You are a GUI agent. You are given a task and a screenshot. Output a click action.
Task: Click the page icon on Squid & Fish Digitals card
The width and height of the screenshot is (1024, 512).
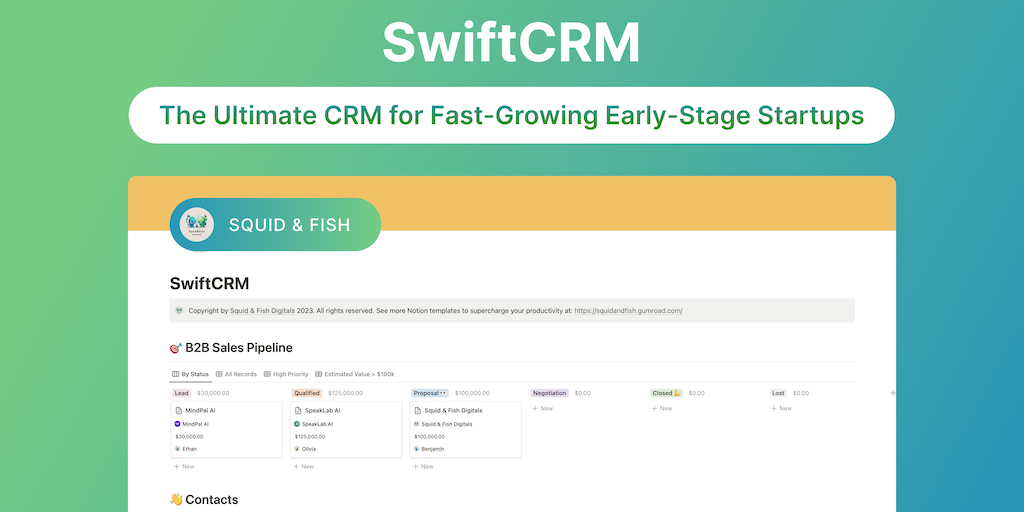tap(417, 411)
